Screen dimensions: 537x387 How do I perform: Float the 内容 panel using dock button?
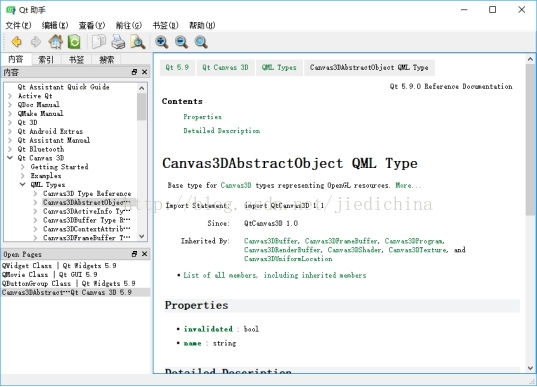134,72
